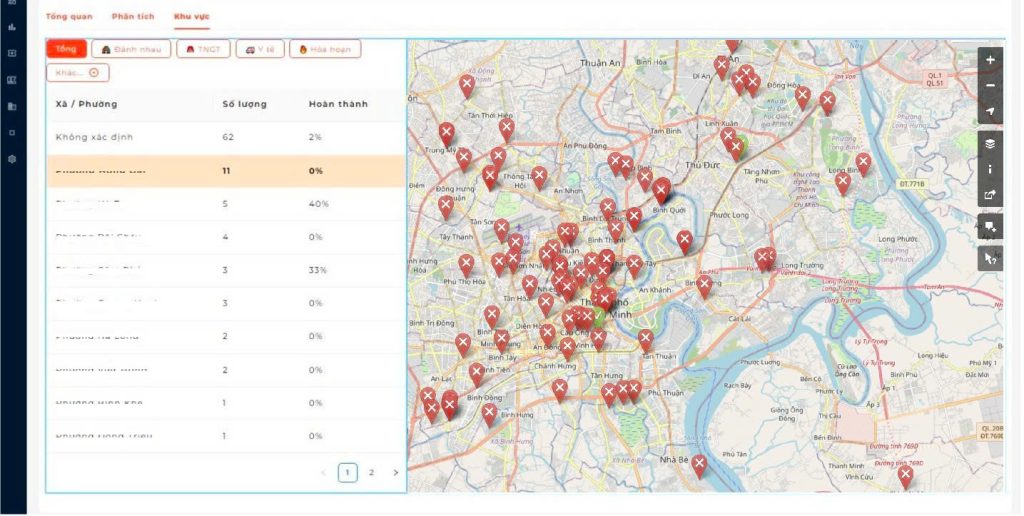Show map info using the i button

point(990,169)
